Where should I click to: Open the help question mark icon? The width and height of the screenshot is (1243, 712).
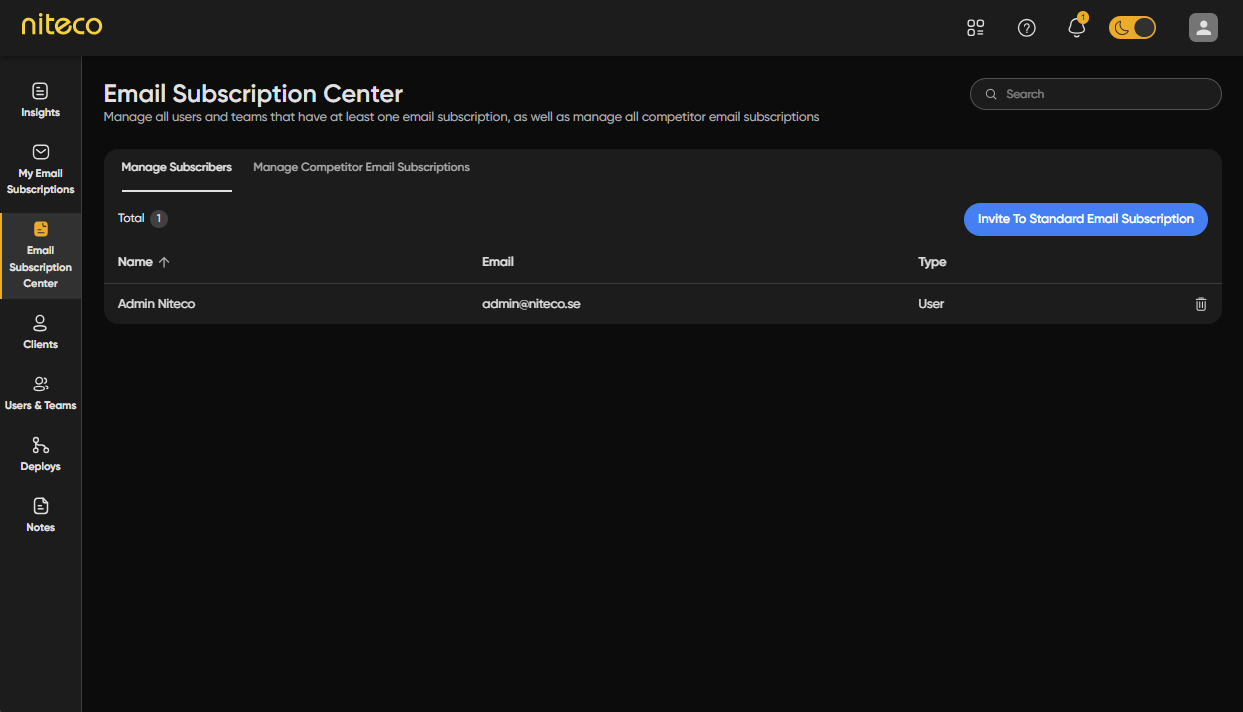[1026, 28]
